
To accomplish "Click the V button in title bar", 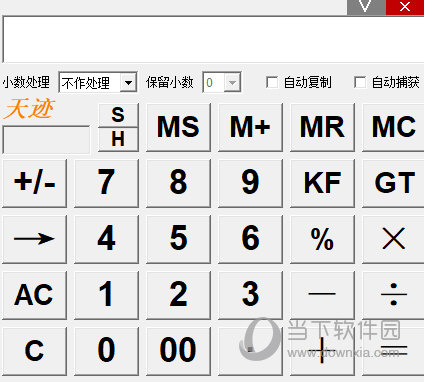I will pyautogui.click(x=366, y=7).
